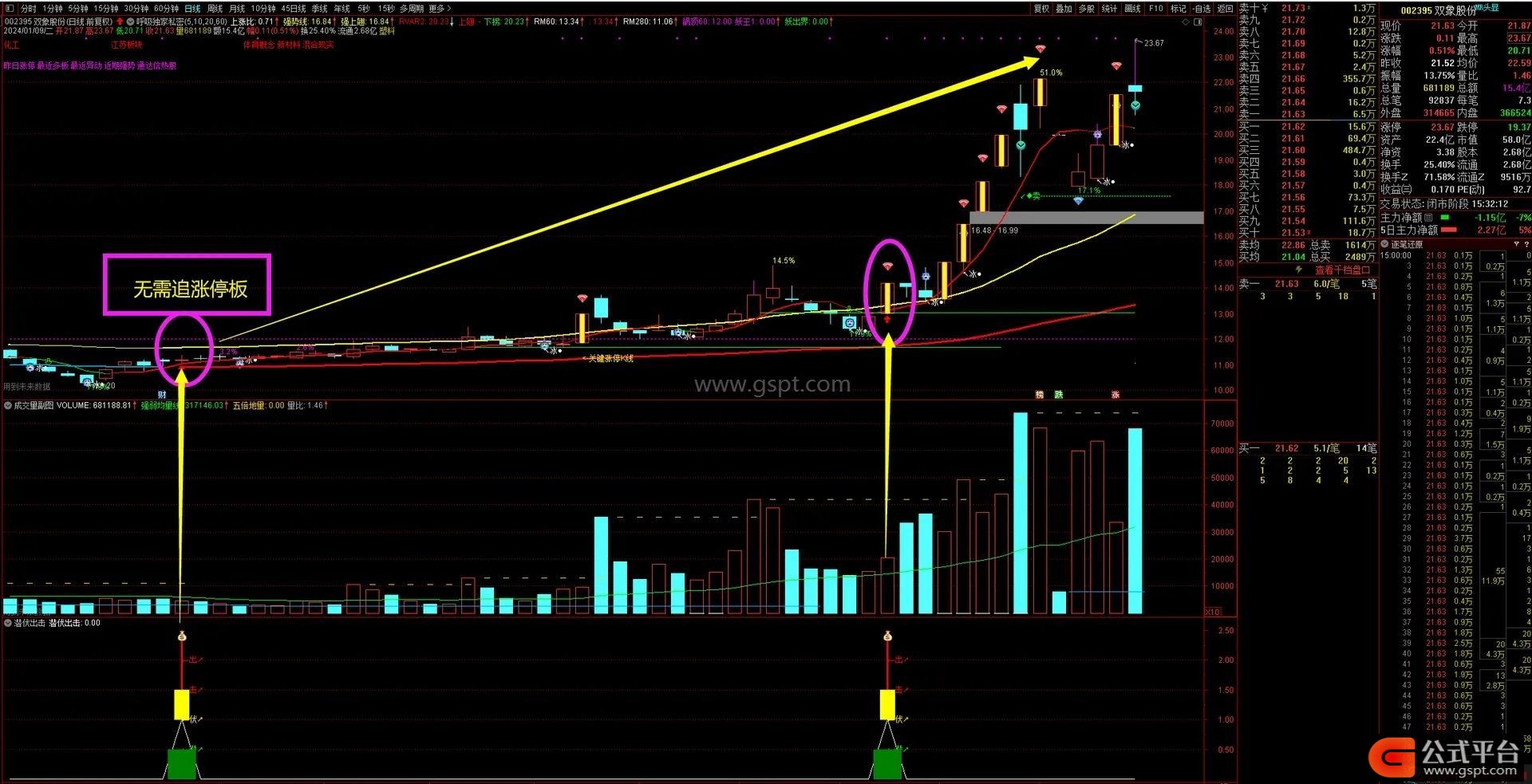Select the 5秒 period
This screenshot has height=784, width=1532.
coord(364,9)
